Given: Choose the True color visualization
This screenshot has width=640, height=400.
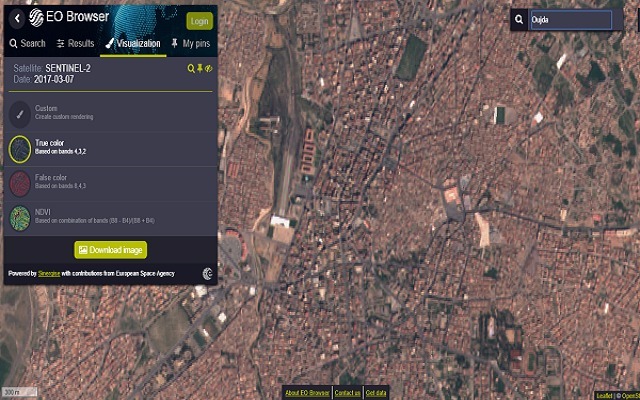Looking at the screenshot, I should click(20, 148).
